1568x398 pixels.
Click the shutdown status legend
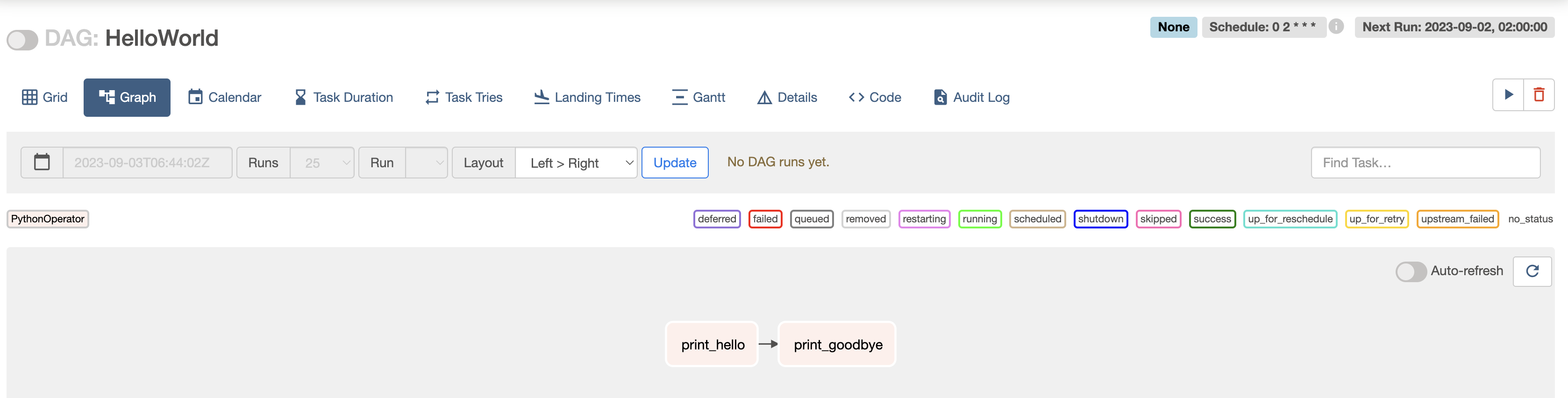point(1100,219)
